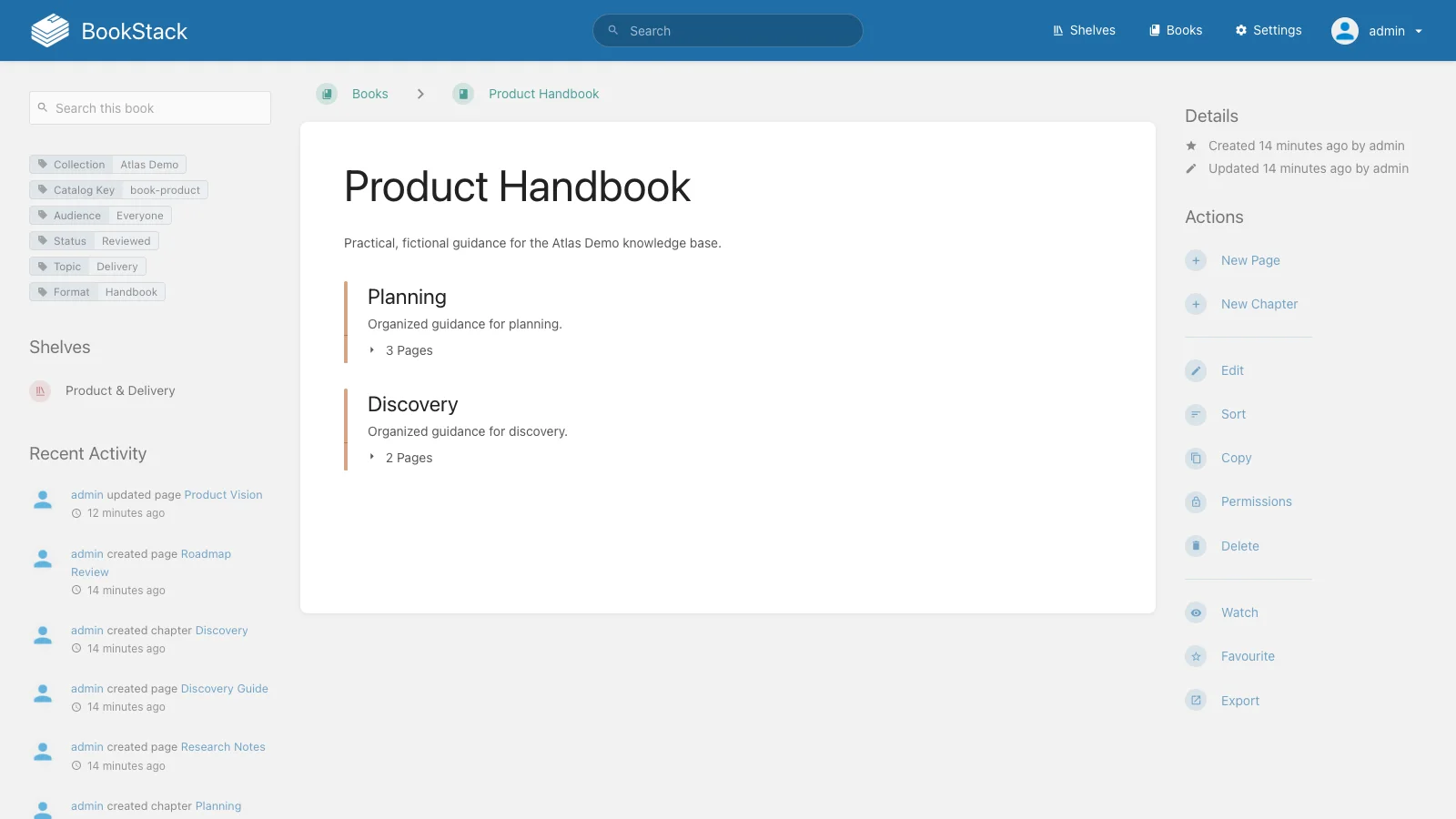Click the Watch eye icon

point(1196,612)
